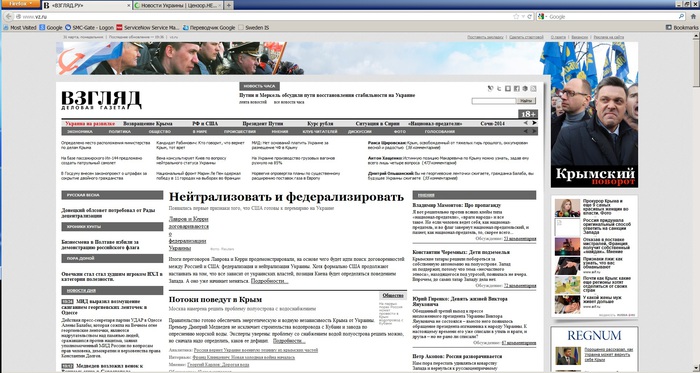
Task: Click the Общество tag near Потоки article
Action: pos(393,296)
